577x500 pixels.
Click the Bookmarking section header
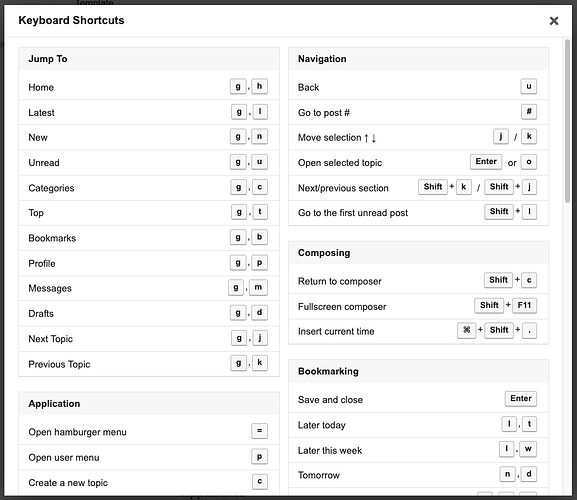[x=418, y=371]
